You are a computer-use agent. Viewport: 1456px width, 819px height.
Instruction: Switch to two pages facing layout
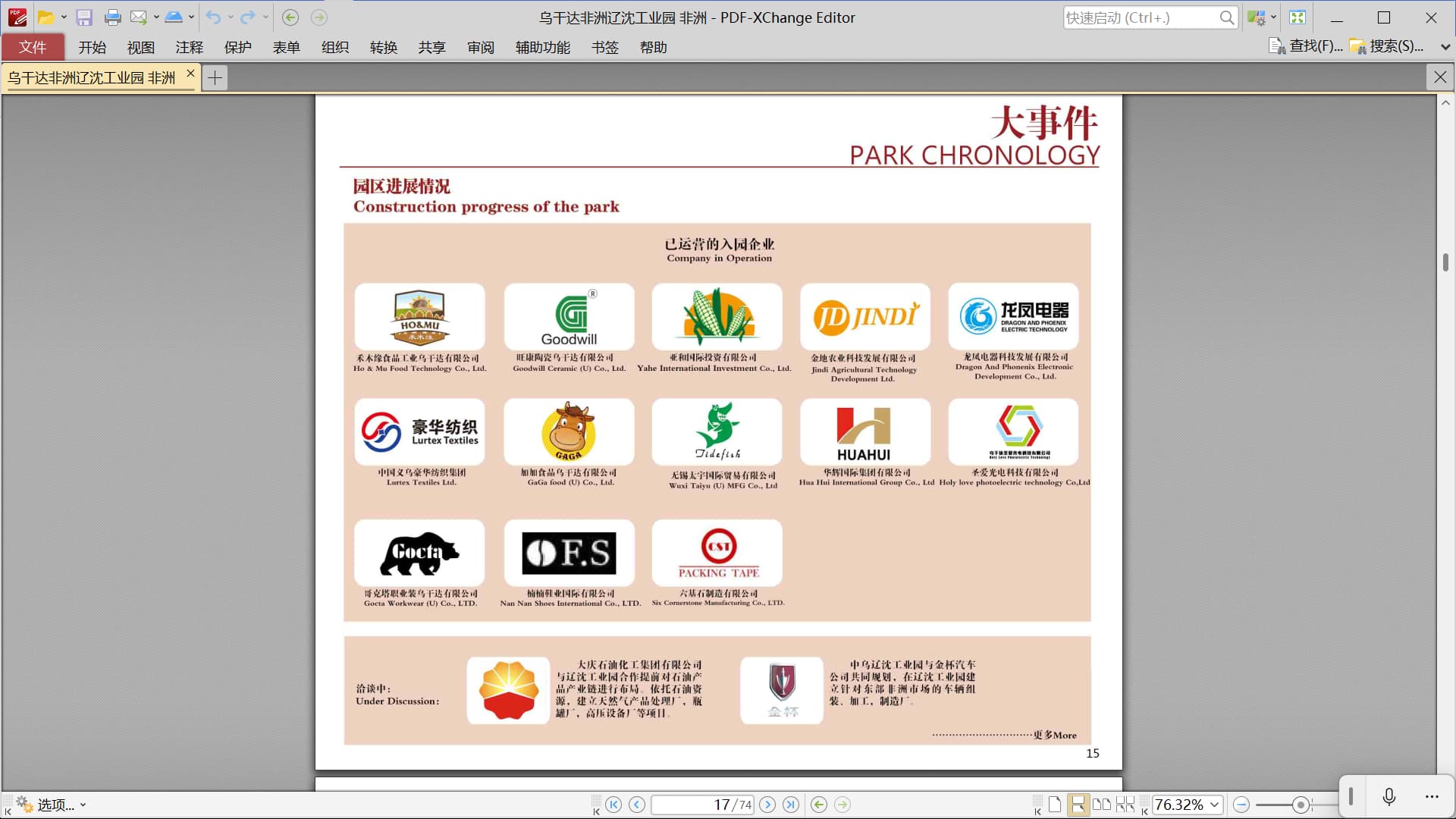[1101, 805]
